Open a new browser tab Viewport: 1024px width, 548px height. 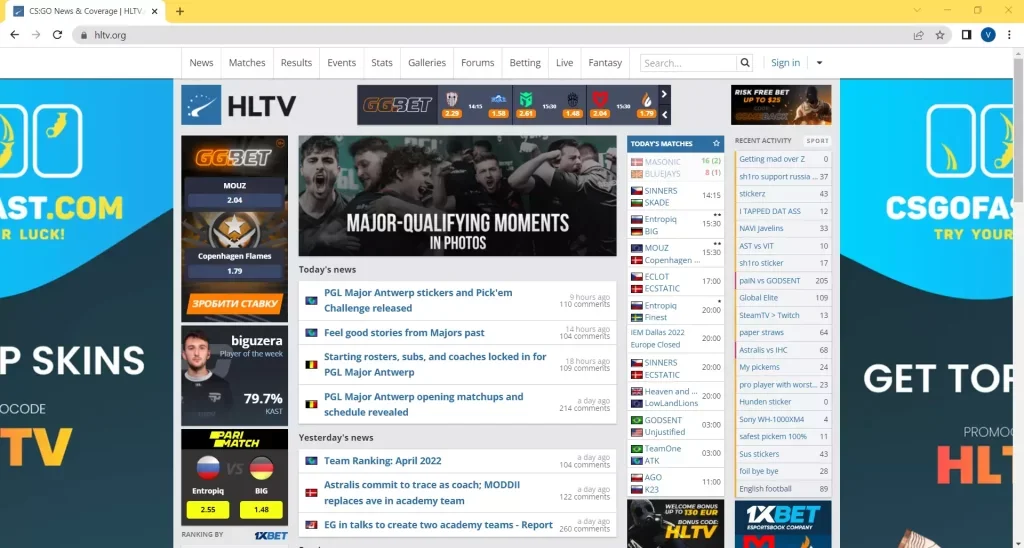pos(180,11)
